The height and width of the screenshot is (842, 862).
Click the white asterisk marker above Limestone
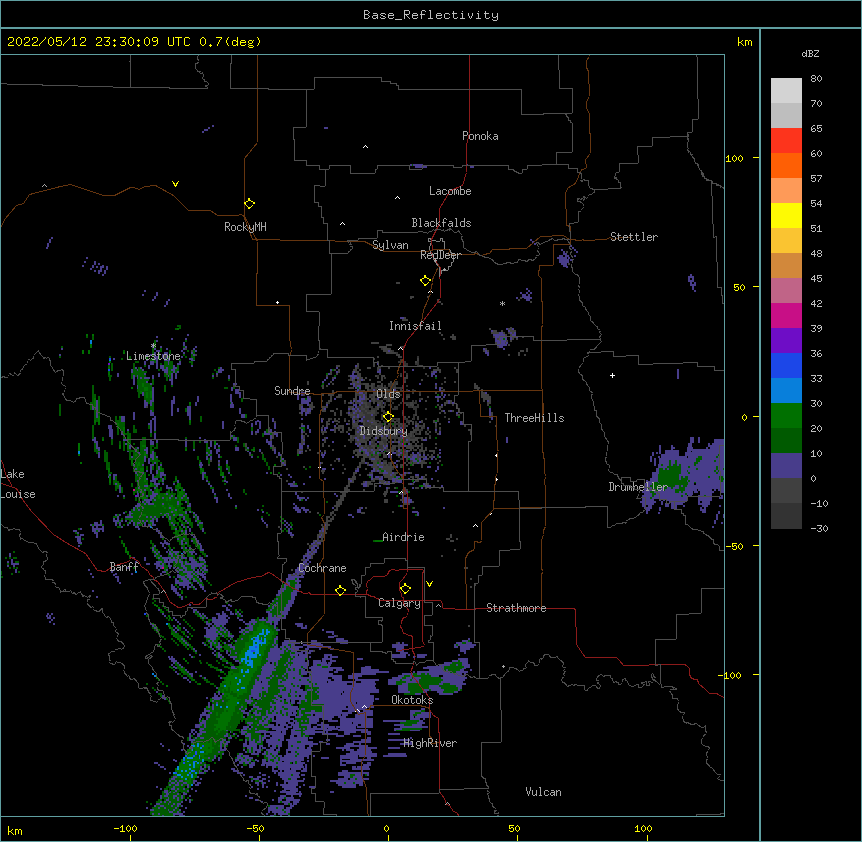[153, 346]
